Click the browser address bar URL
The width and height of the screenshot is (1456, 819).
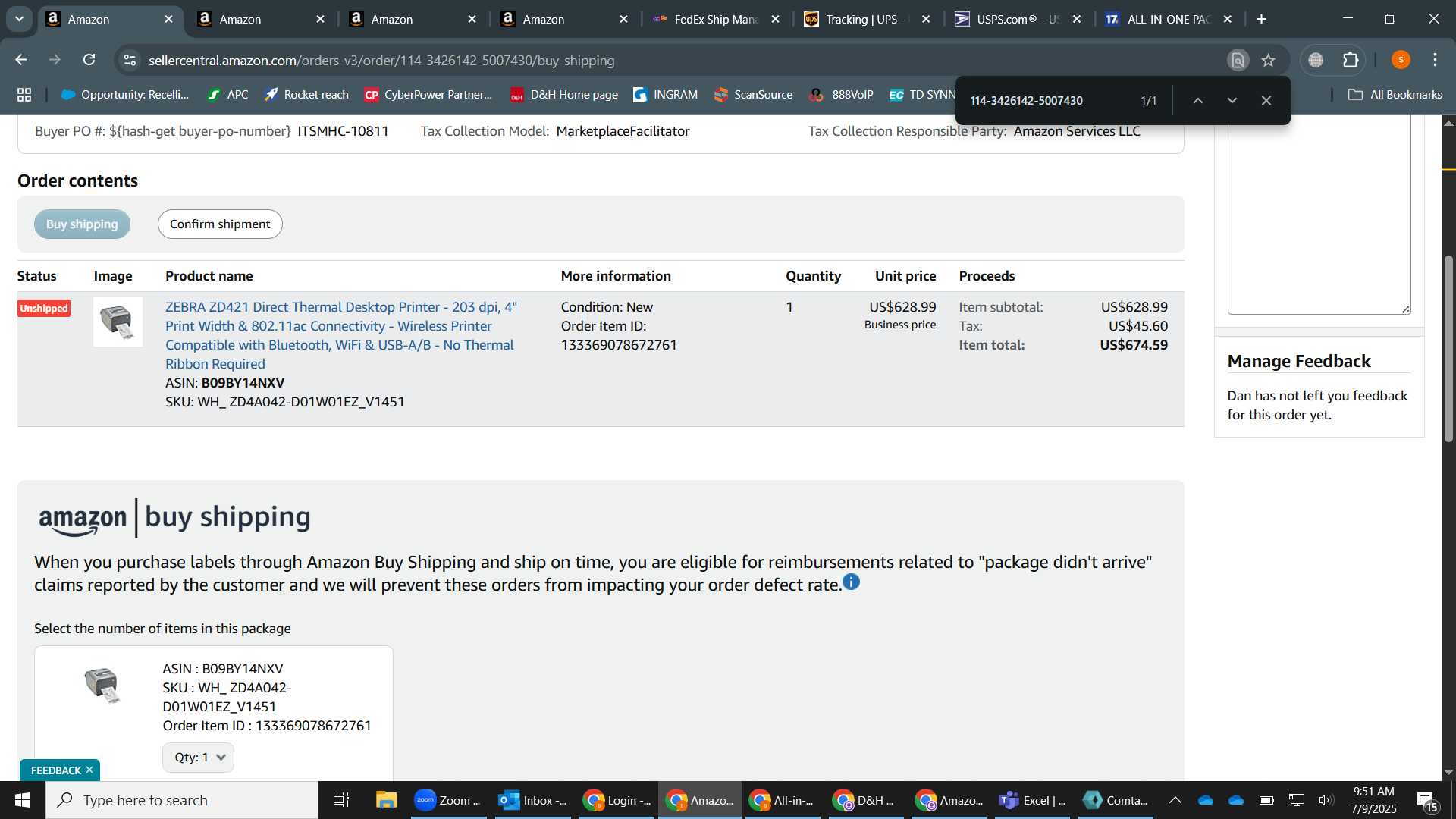point(381,60)
